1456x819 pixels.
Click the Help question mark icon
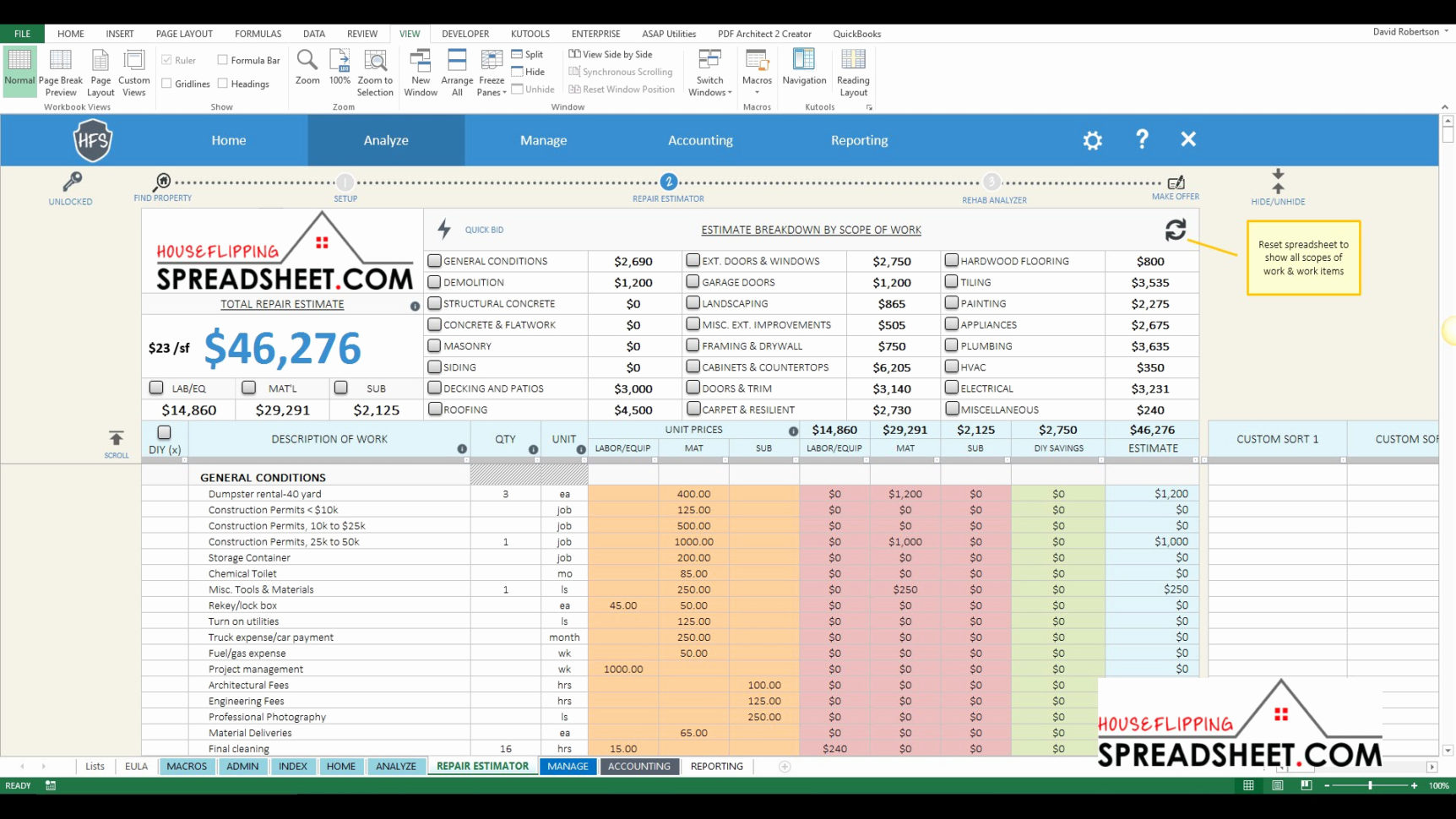click(1142, 139)
